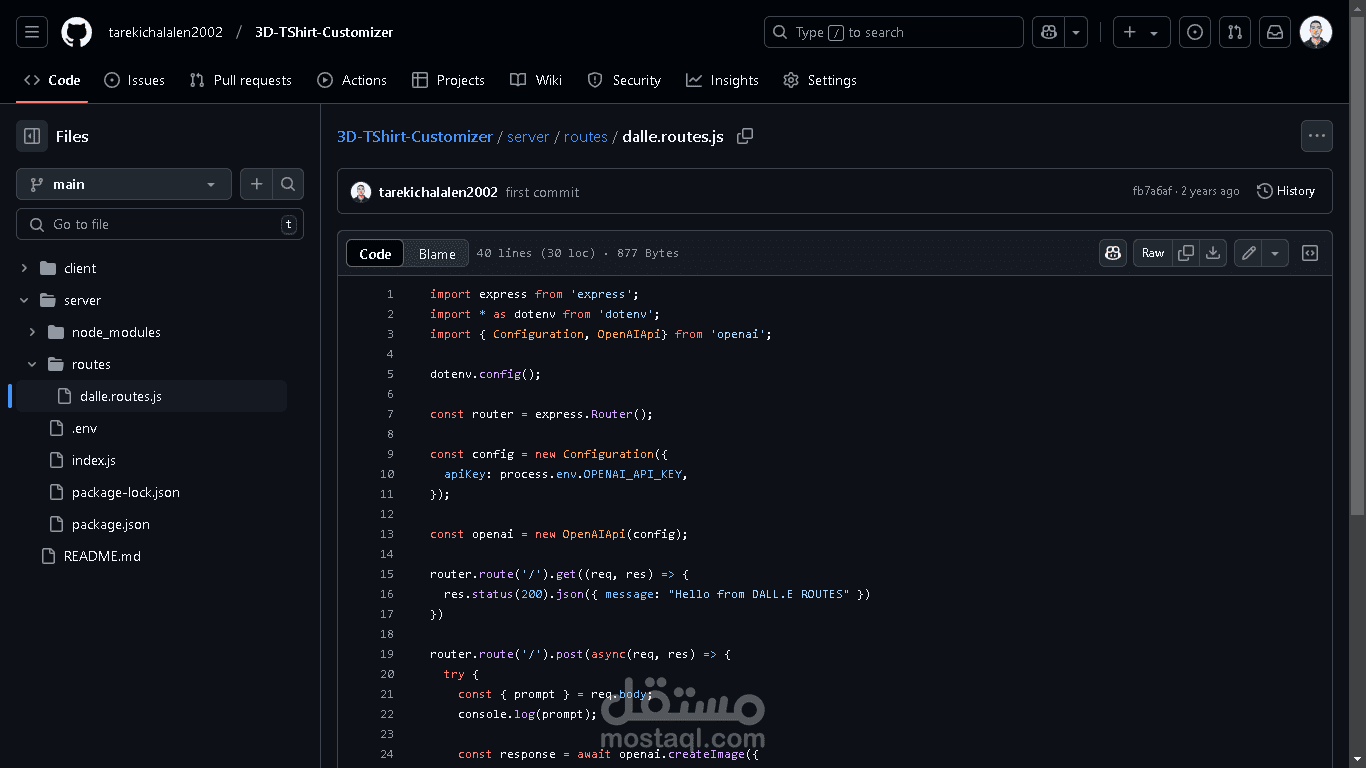Click tarekichalalen2002 owner link in header
The height and width of the screenshot is (768, 1366).
click(x=166, y=32)
